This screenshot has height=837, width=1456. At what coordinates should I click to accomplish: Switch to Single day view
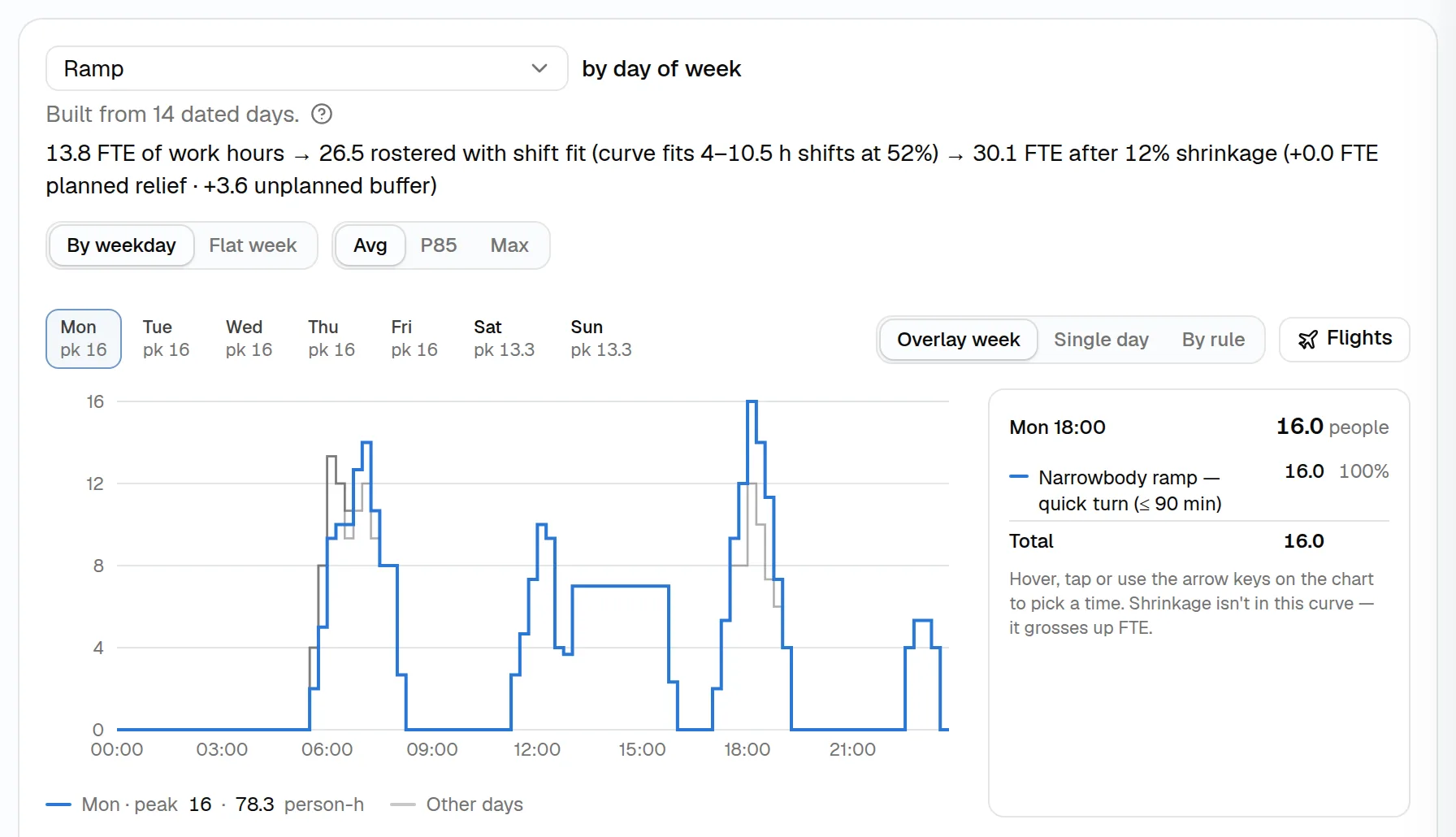click(1101, 340)
